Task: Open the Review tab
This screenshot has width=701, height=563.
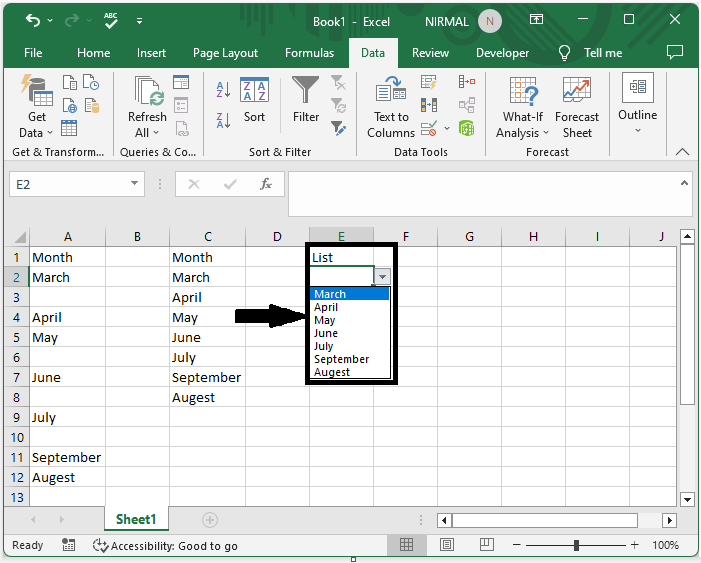Action: click(x=430, y=53)
